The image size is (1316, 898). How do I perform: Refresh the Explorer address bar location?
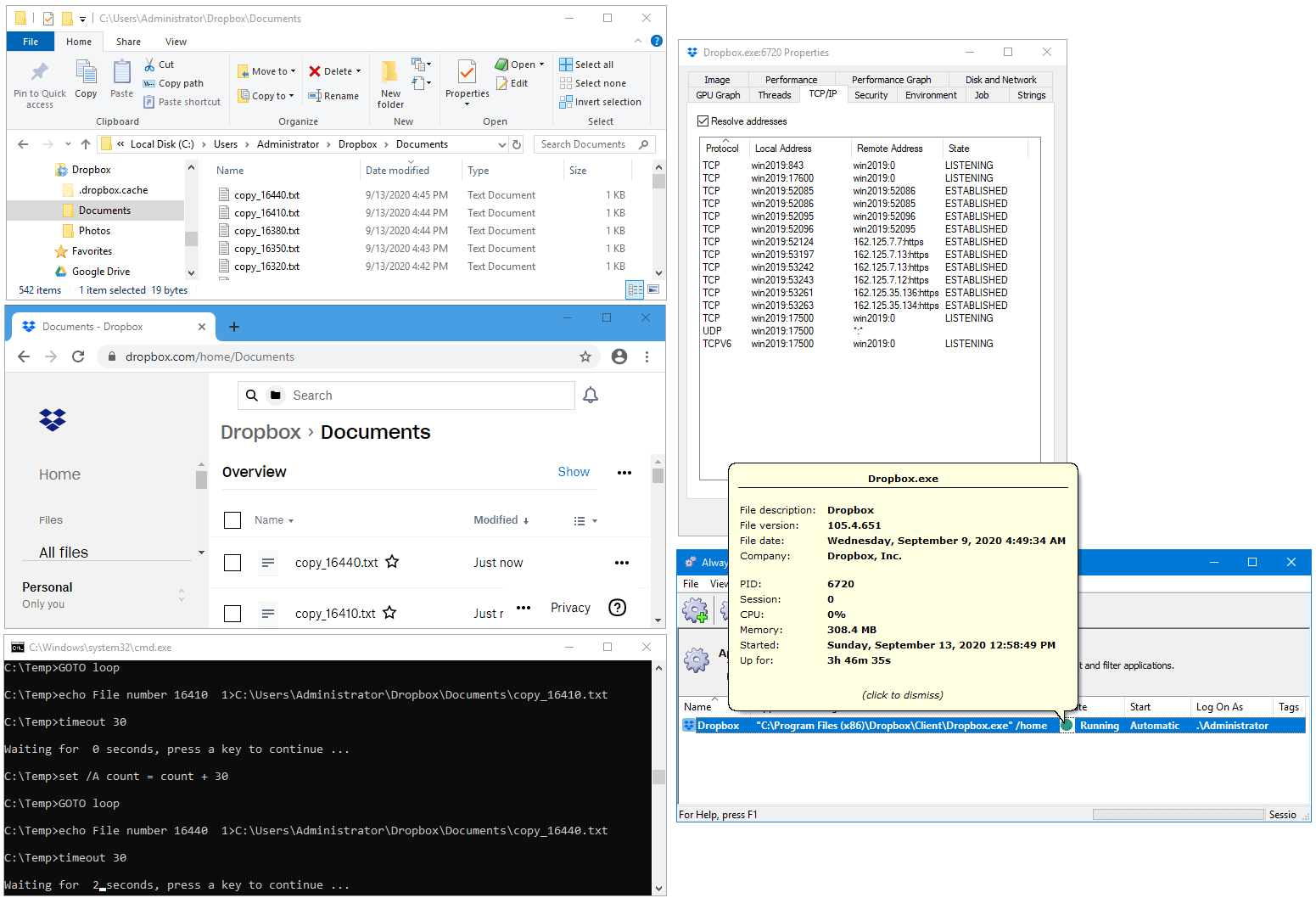click(x=517, y=144)
